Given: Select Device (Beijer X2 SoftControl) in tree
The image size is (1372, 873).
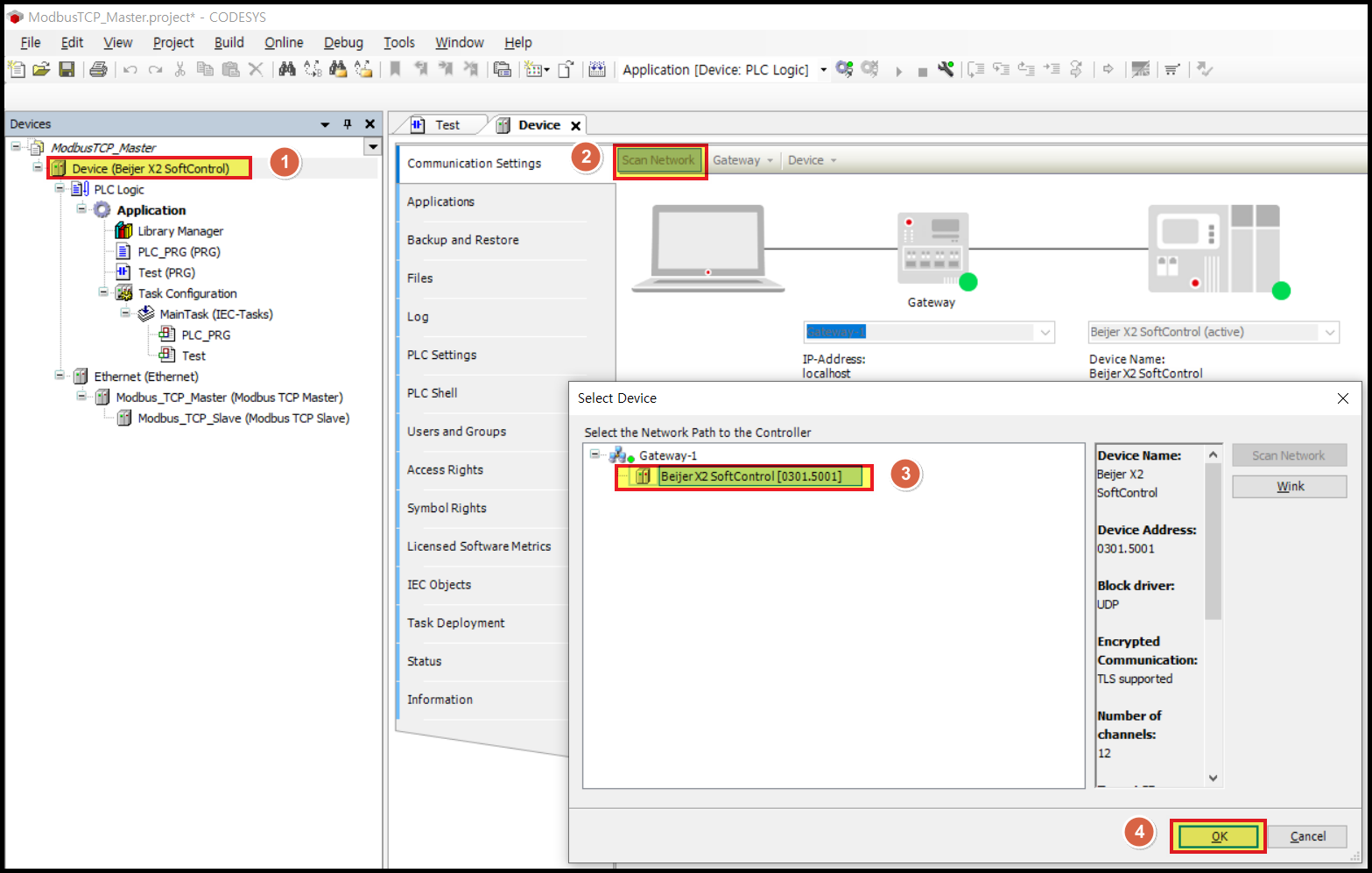Looking at the screenshot, I should tap(150, 168).
